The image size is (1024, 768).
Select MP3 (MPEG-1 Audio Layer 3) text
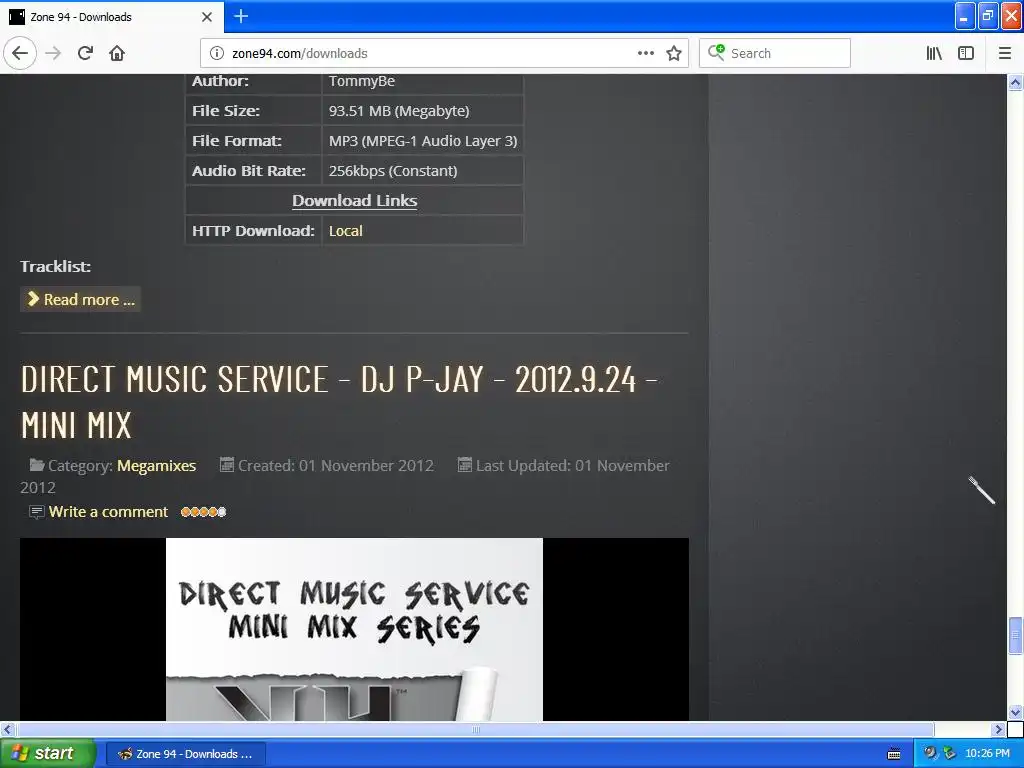(423, 140)
